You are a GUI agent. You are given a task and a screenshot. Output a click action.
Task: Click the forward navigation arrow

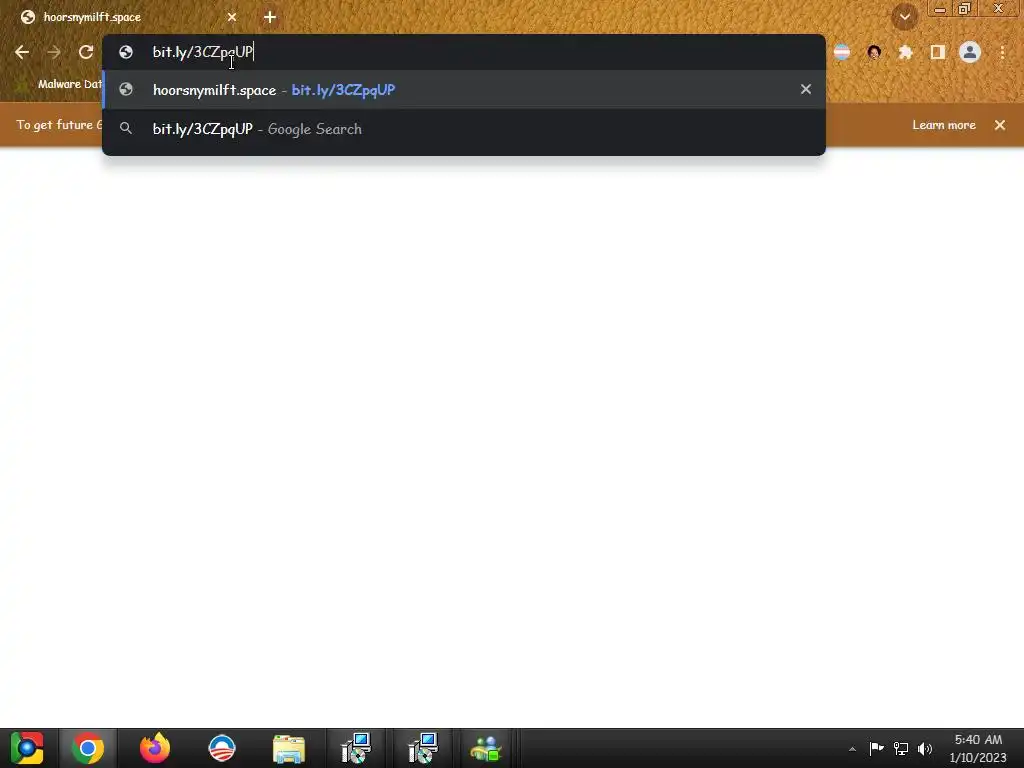(x=54, y=52)
